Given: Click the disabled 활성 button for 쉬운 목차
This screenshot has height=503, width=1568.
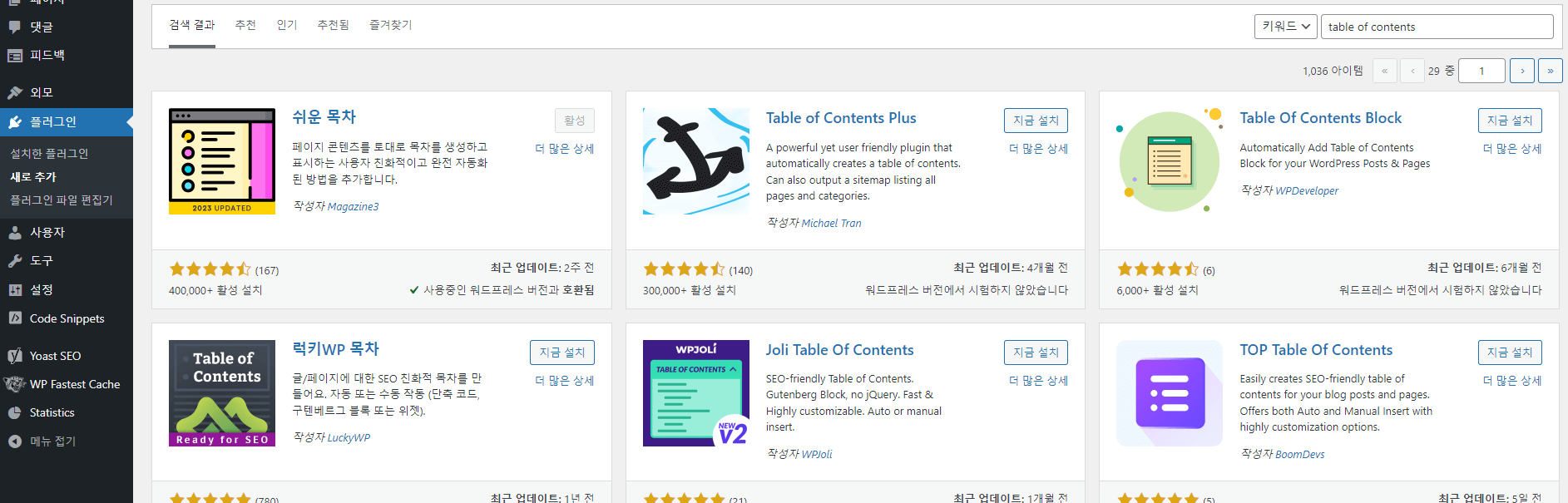Looking at the screenshot, I should click(575, 121).
